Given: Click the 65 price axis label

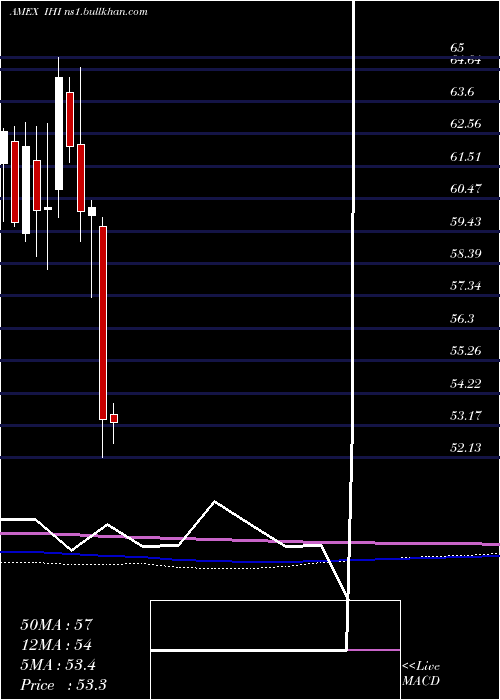Looking at the screenshot, I should point(458,48).
